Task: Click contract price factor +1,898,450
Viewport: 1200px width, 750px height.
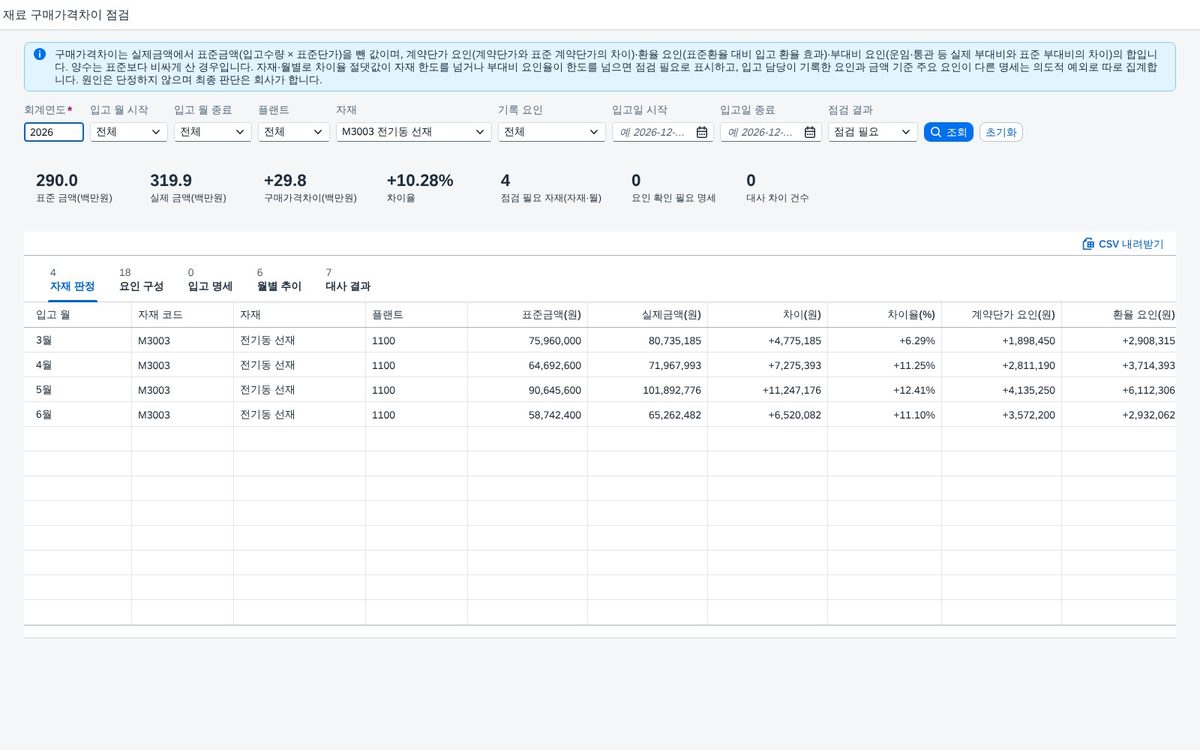Action: (1028, 341)
